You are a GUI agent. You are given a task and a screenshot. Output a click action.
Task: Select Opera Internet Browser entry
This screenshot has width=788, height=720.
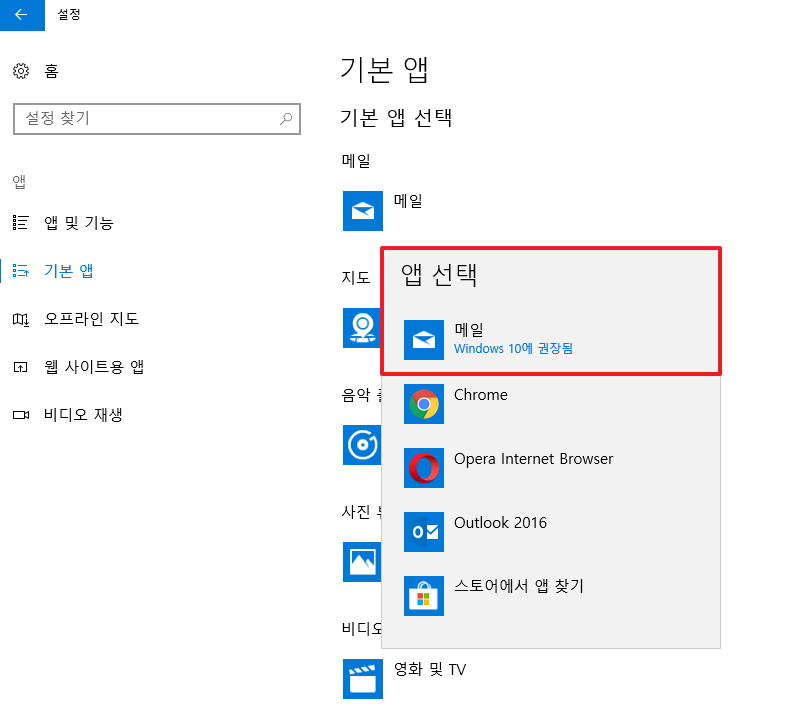point(534,459)
